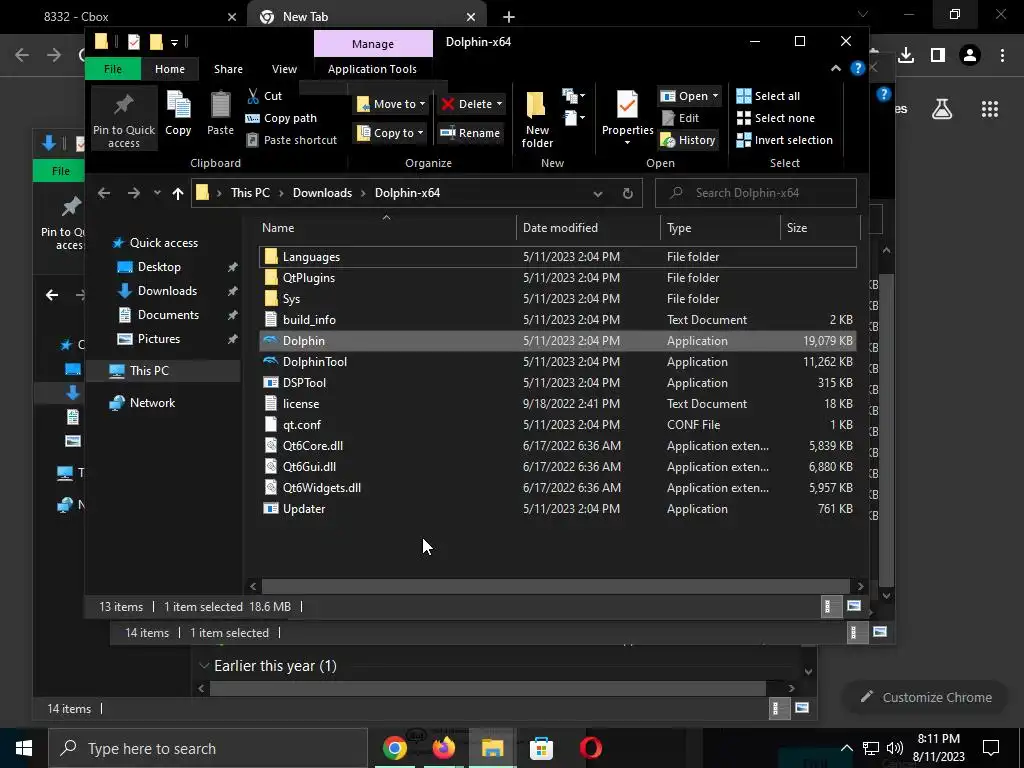Switch to the View ribbon tab
Image resolution: width=1024 pixels, height=768 pixels.
(x=284, y=69)
